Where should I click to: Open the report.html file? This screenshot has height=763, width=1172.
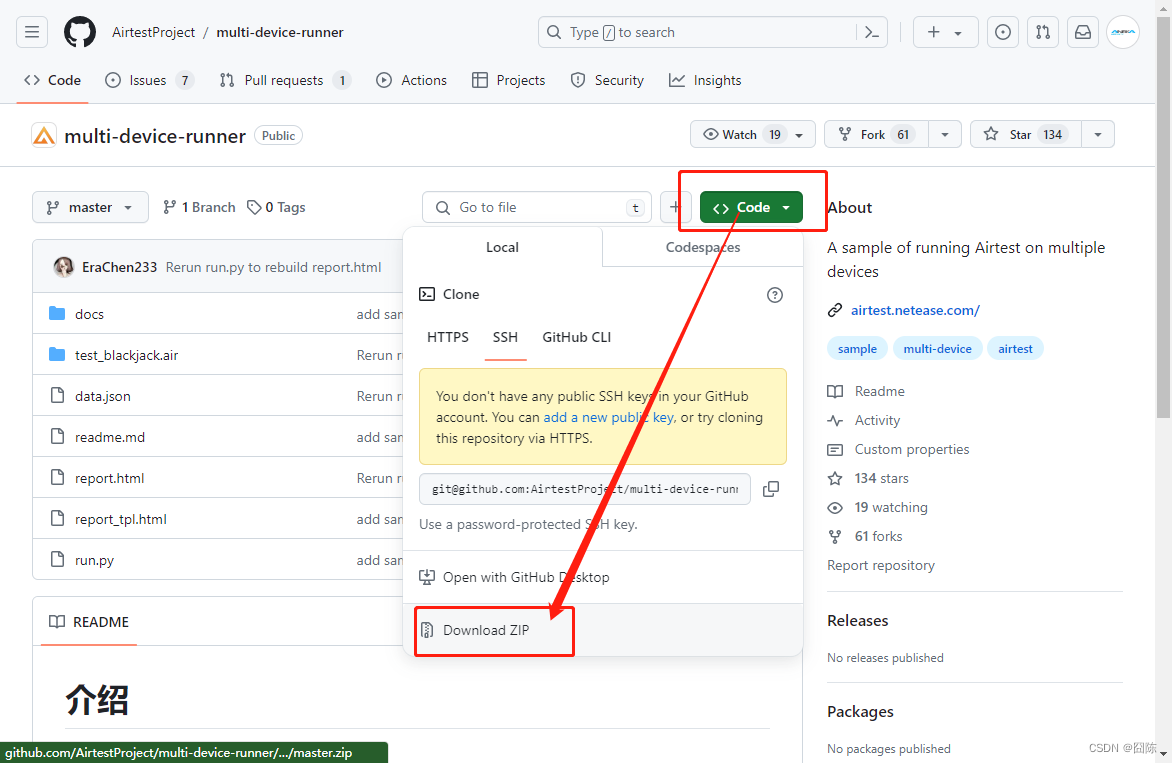(x=109, y=478)
